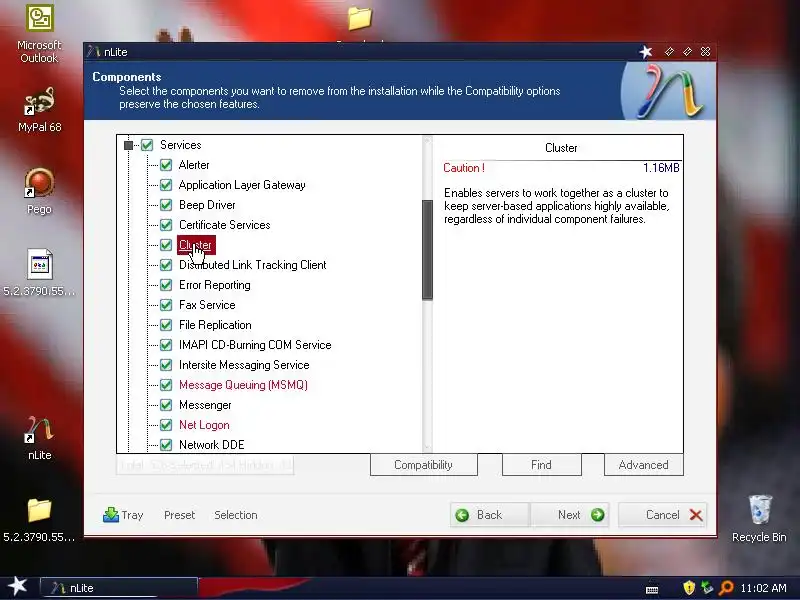
Task: Toggle the Beep Driver checkbox
Action: click(x=166, y=205)
